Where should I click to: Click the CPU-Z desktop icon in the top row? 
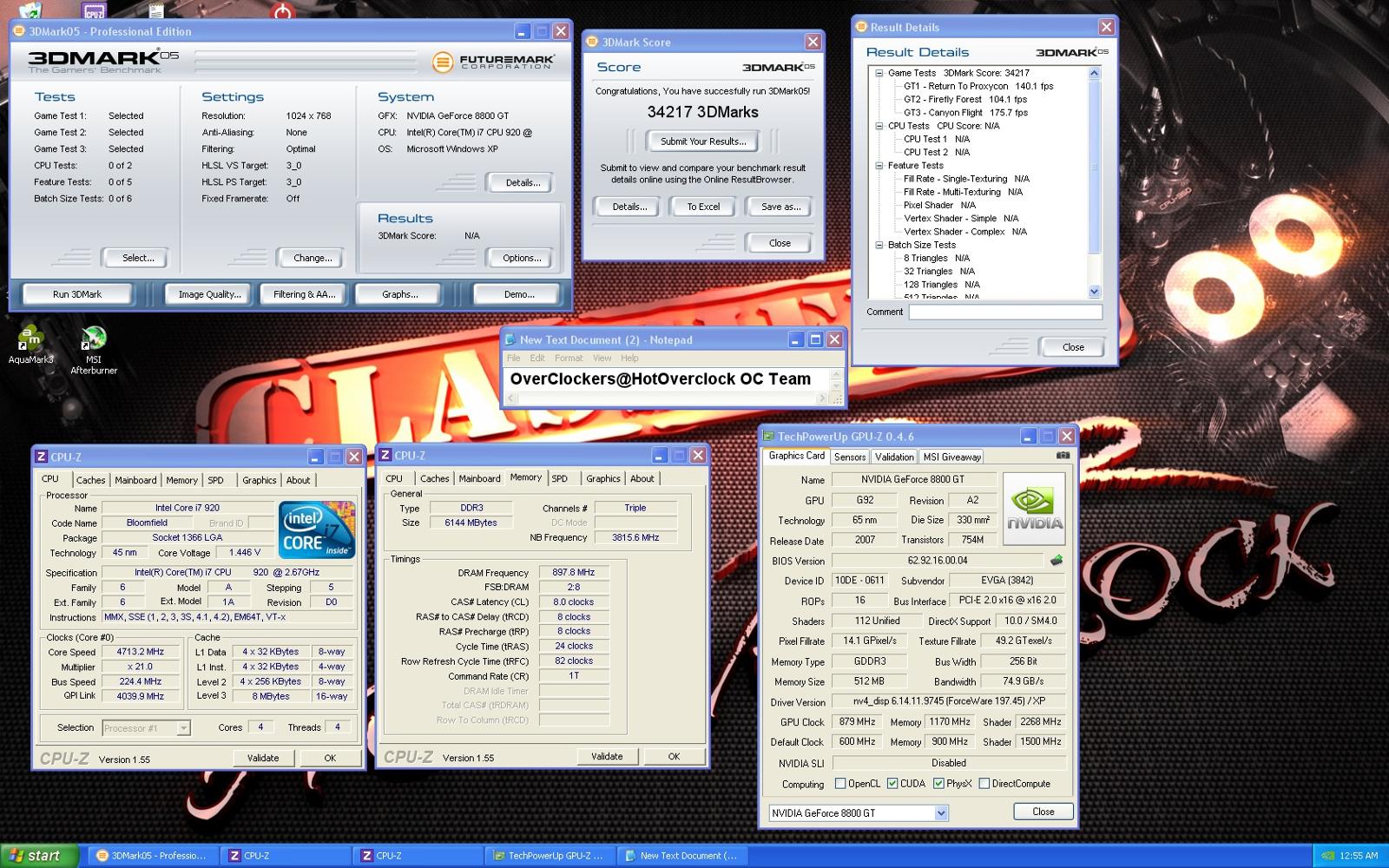coord(94,10)
